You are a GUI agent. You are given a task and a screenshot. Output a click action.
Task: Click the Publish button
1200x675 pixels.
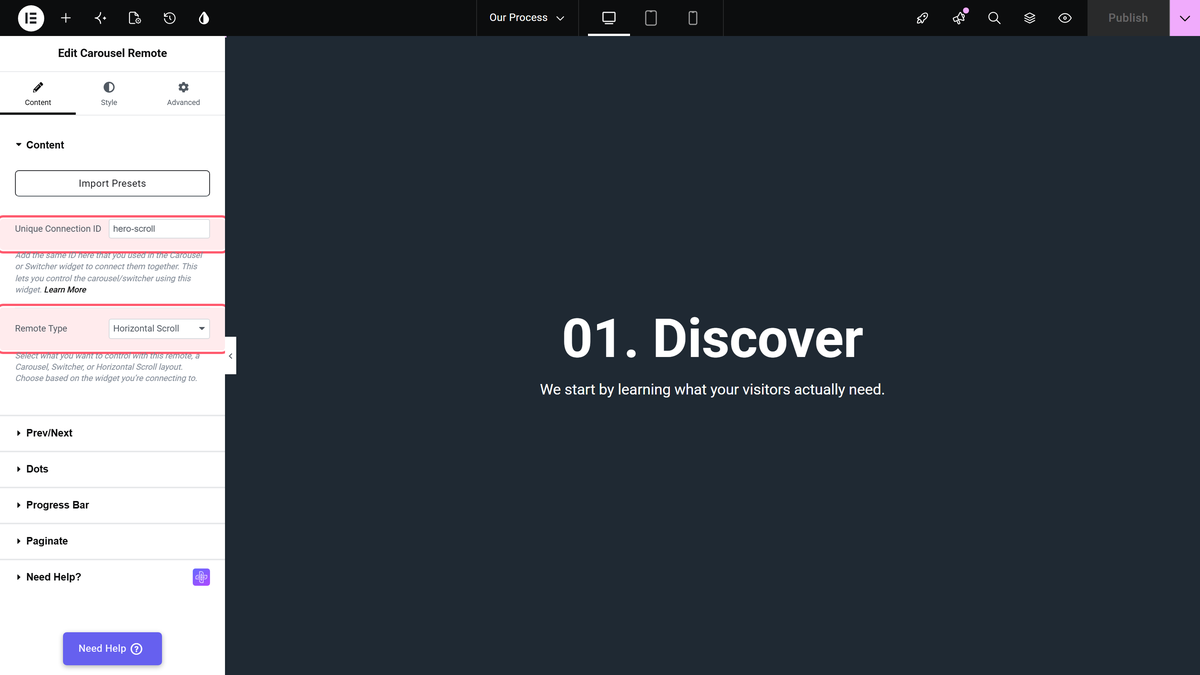click(x=1128, y=18)
